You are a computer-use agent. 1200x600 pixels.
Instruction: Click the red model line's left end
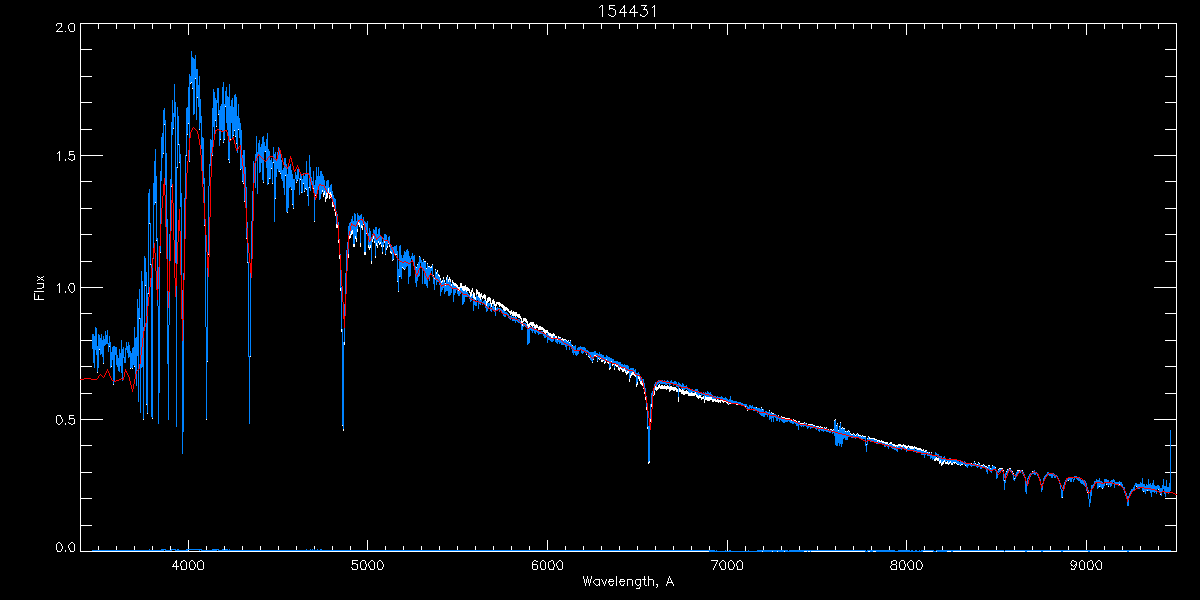(x=83, y=379)
